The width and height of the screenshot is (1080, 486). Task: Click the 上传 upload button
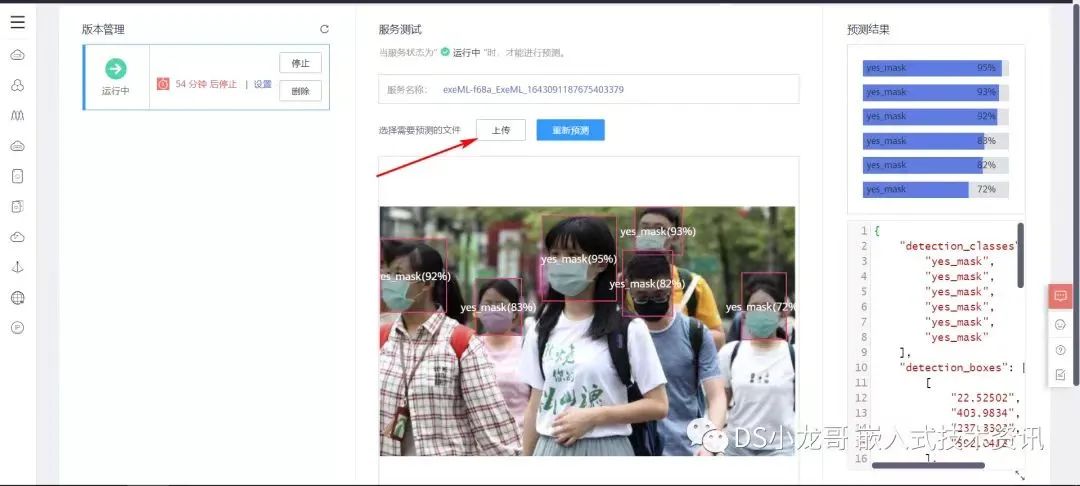point(500,130)
